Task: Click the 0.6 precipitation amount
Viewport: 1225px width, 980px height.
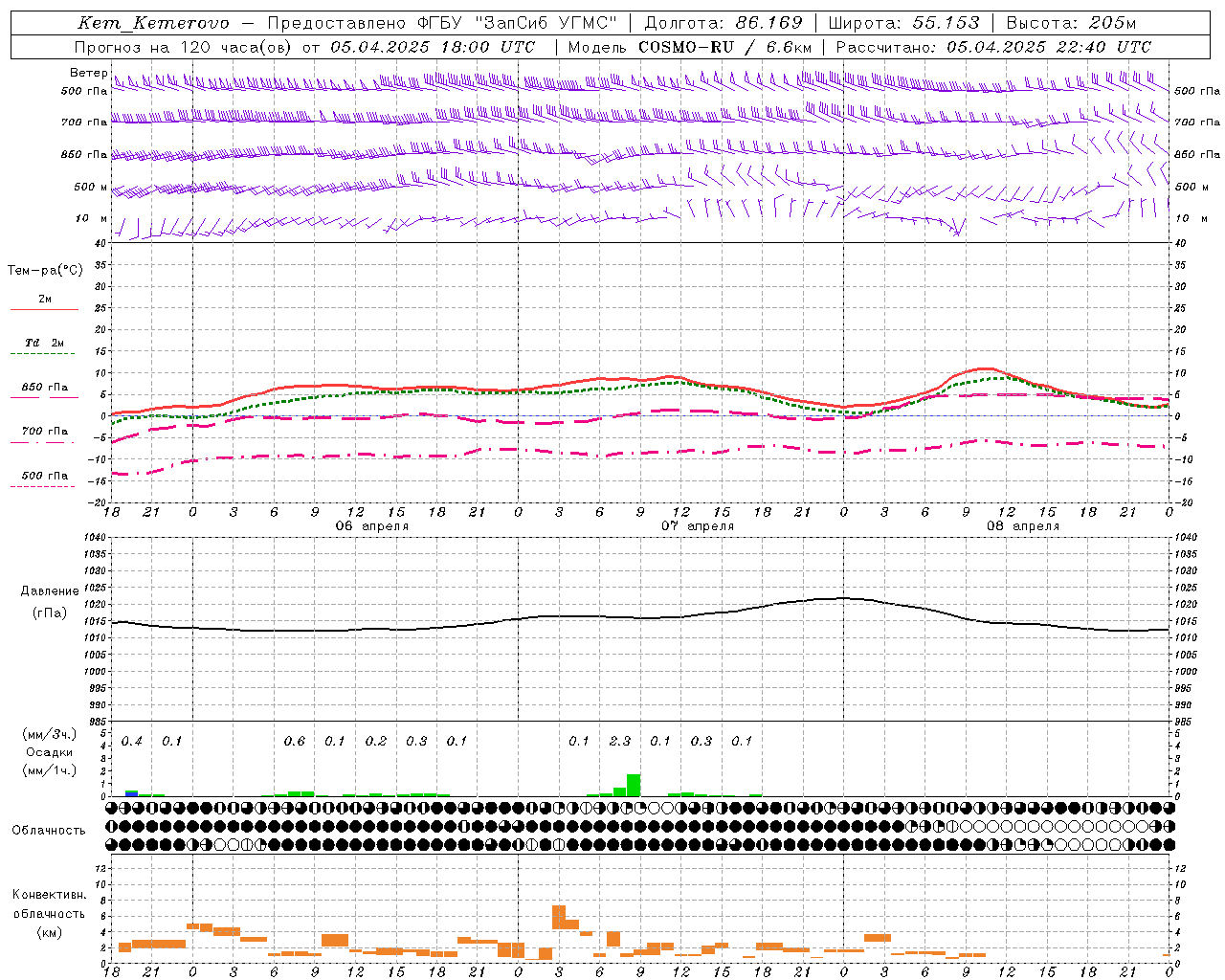Action: [x=294, y=741]
